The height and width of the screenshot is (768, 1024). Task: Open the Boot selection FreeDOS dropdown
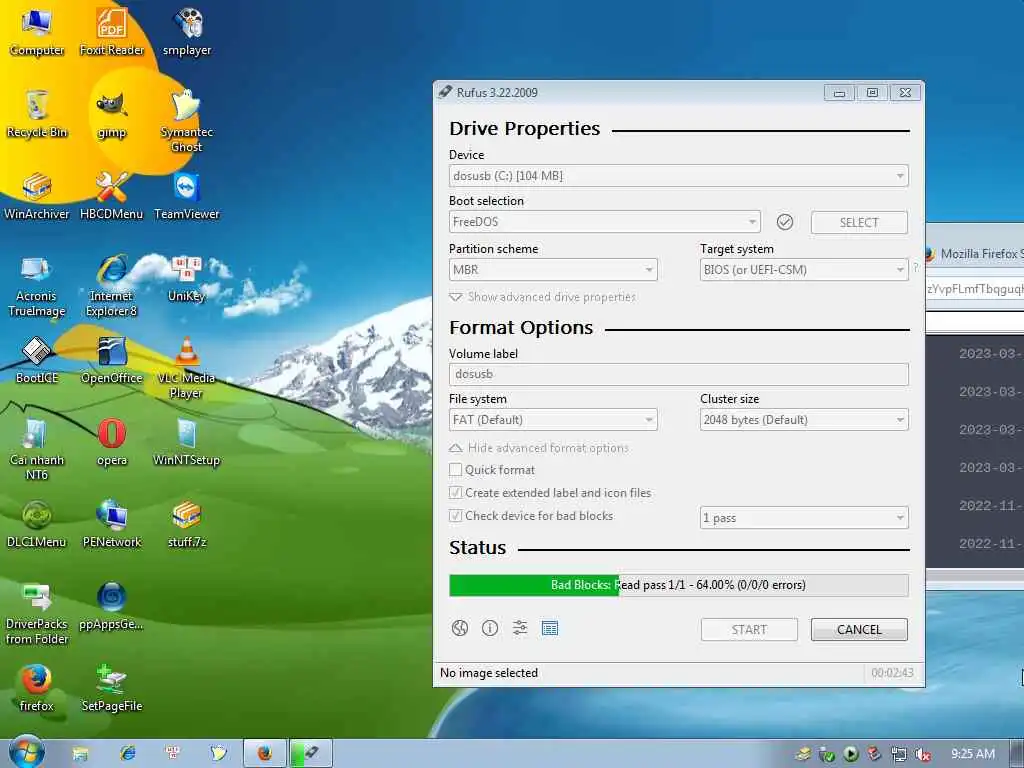(605, 222)
